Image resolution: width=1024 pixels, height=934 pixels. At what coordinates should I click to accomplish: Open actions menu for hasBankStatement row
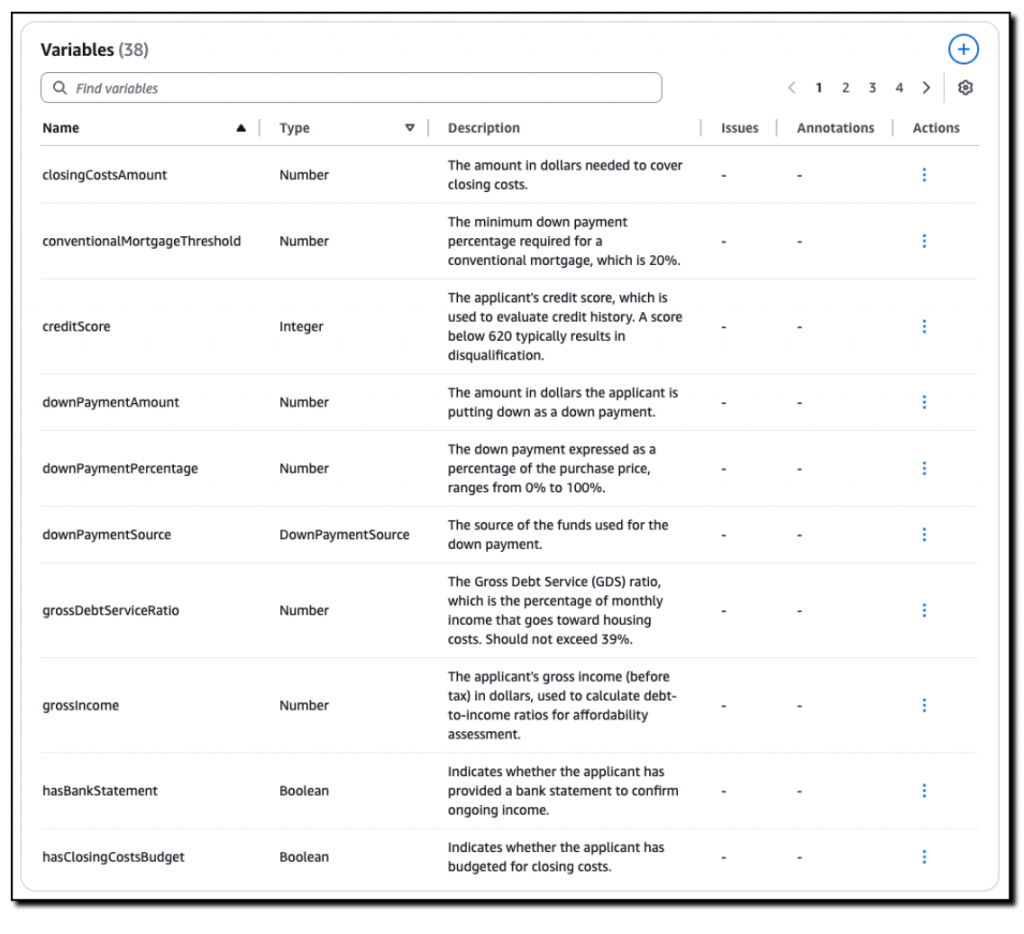pos(924,791)
